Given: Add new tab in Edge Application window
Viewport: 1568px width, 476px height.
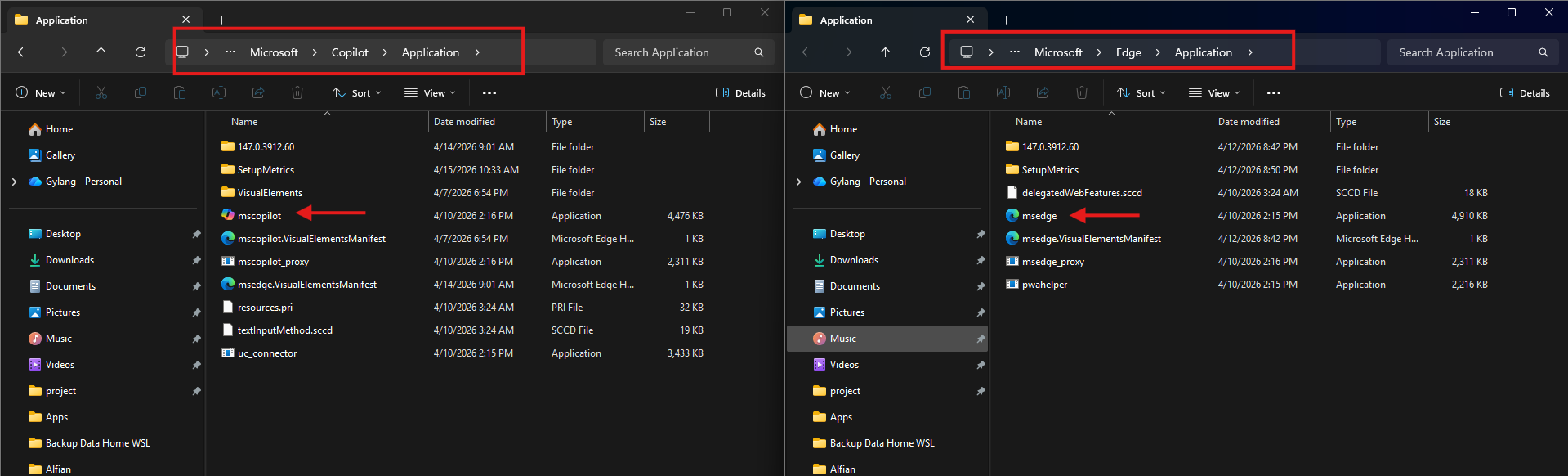Looking at the screenshot, I should point(1006,20).
